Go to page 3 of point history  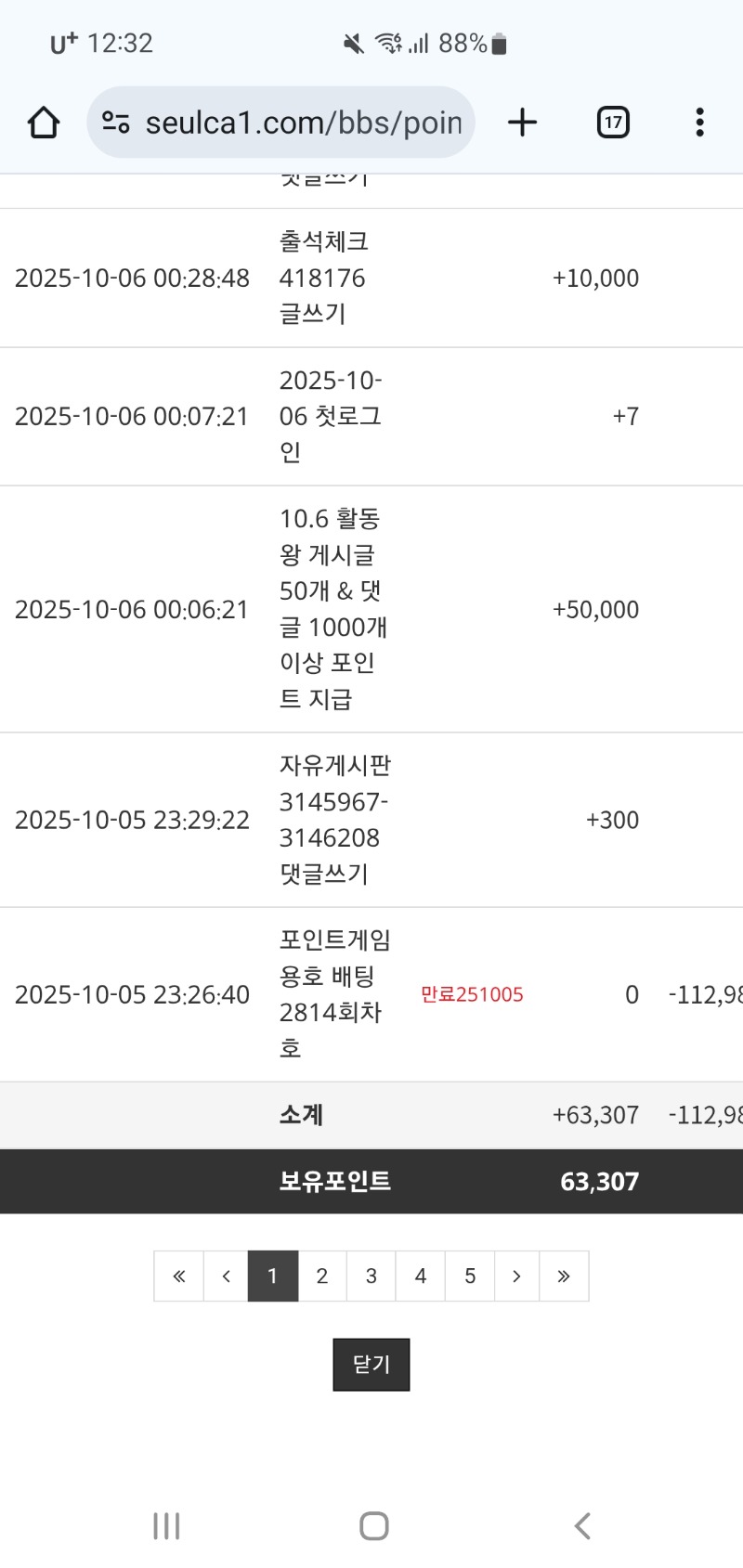[x=371, y=1276]
